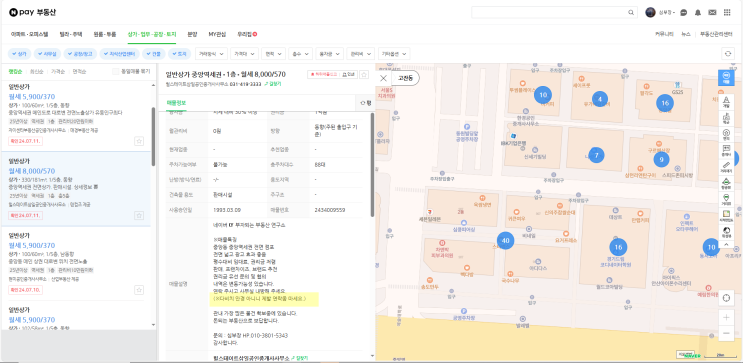Viewport: 743px width, 363px height.
Task: Open the 거래방식 dropdown
Action: pos(211,54)
